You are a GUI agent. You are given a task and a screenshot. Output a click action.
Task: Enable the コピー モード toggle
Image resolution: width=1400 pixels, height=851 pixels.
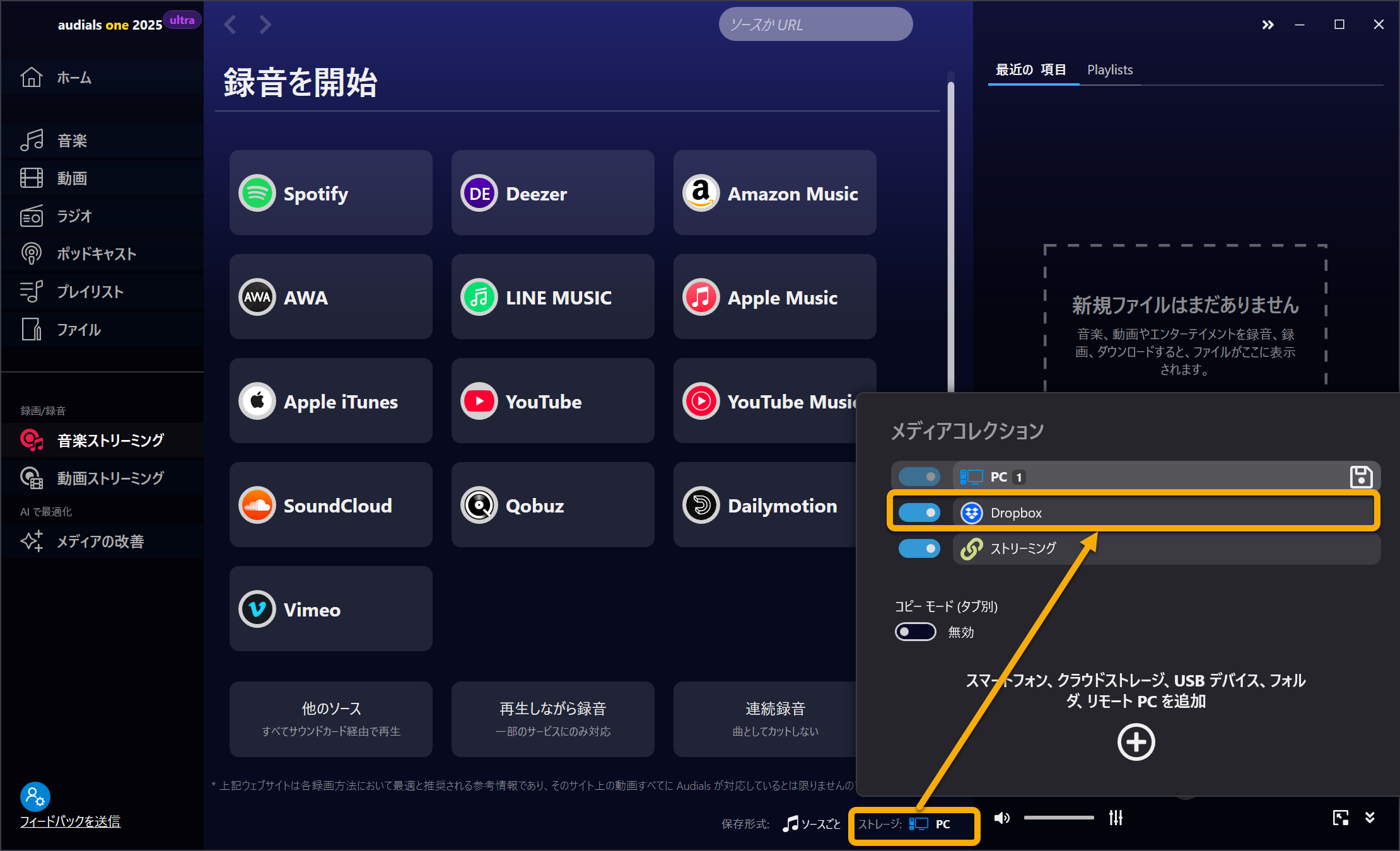915,632
